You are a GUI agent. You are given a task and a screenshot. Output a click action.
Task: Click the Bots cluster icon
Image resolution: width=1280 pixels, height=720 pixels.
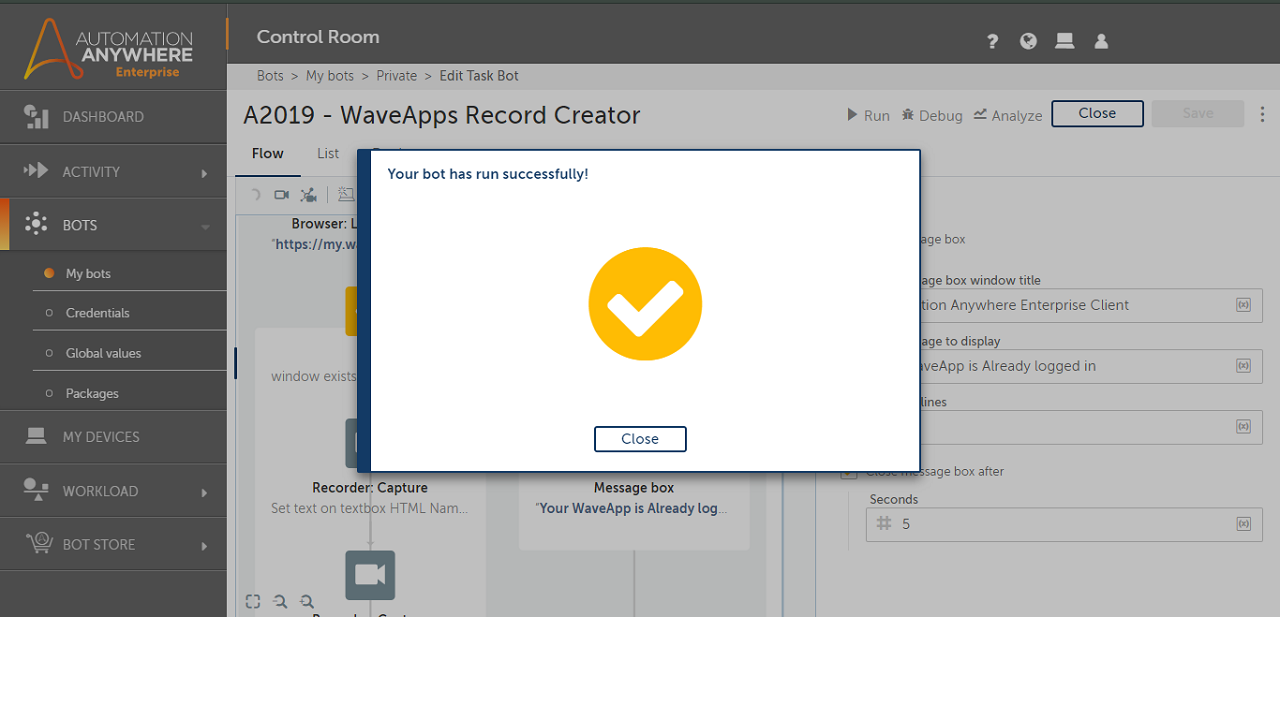(36, 224)
